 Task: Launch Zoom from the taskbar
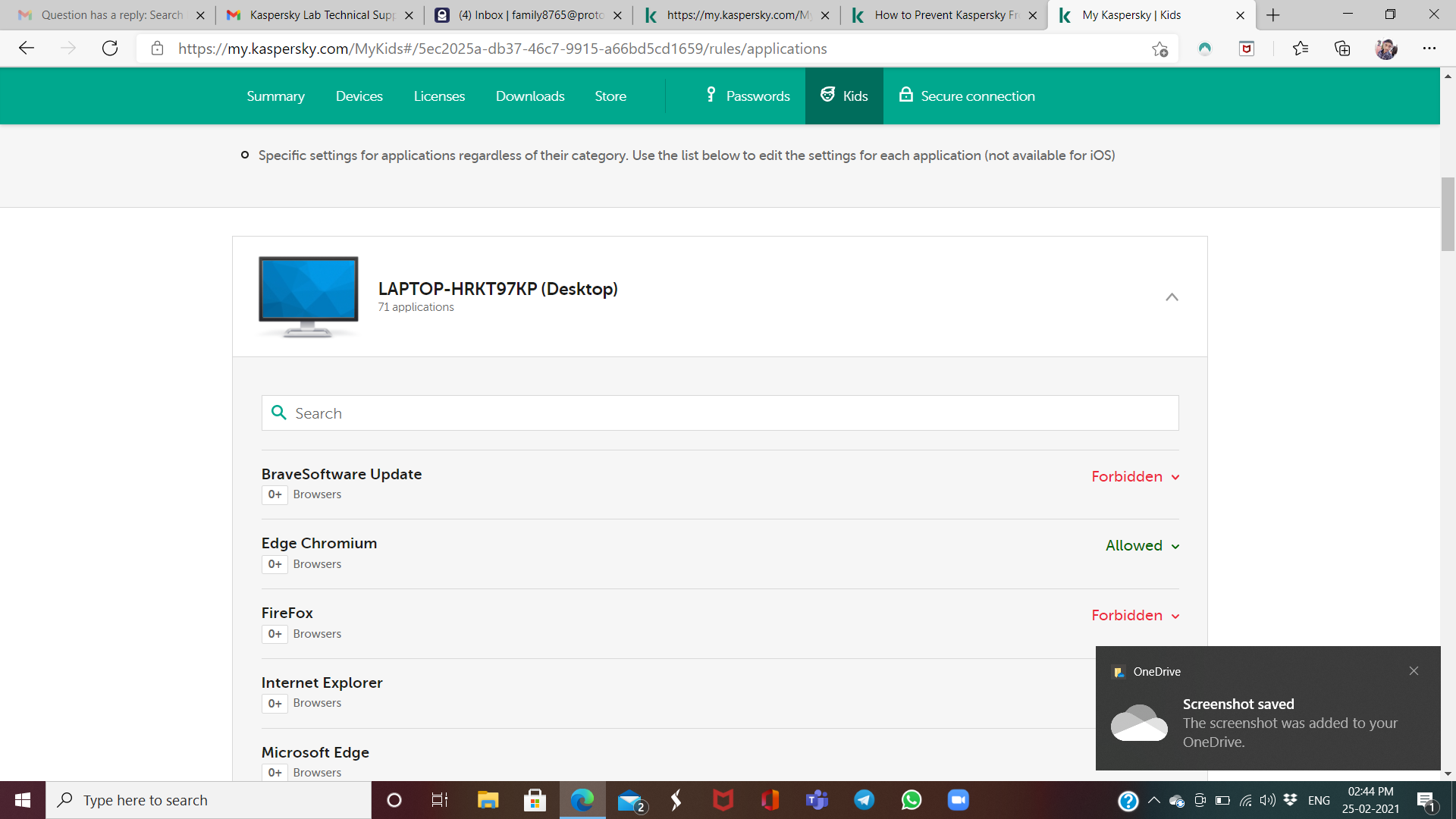click(x=958, y=800)
